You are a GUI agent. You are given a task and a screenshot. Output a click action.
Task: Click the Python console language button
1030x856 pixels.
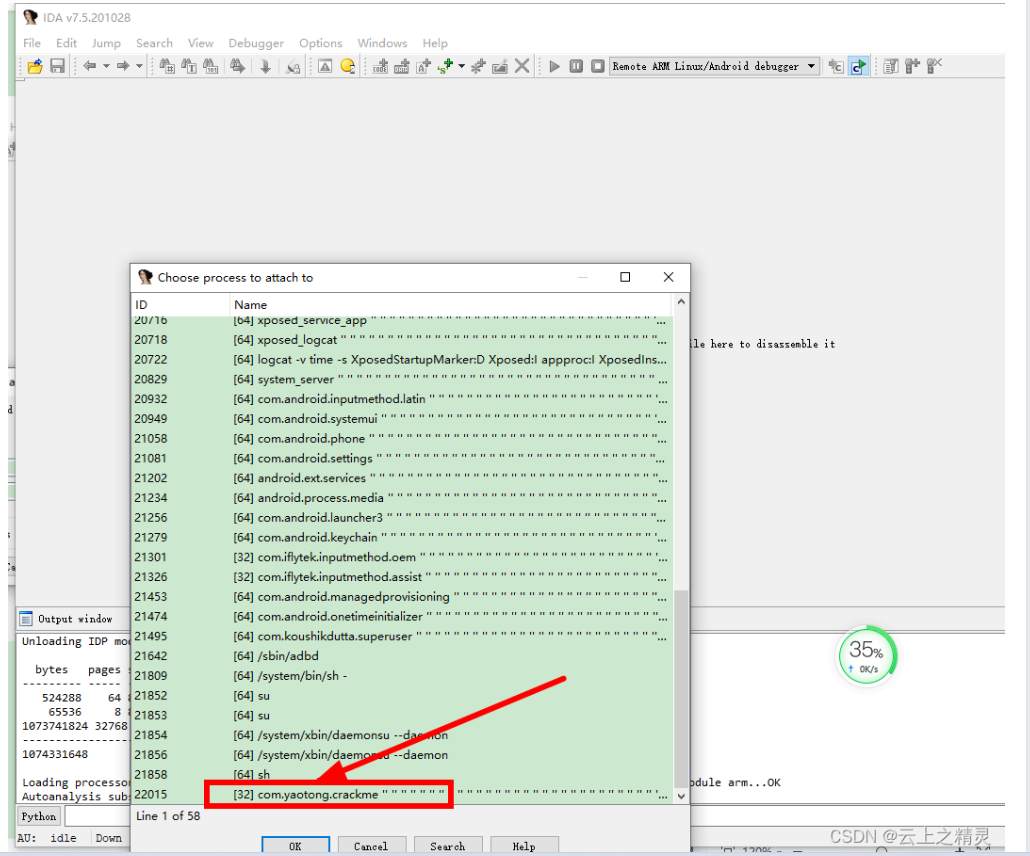tap(39, 817)
